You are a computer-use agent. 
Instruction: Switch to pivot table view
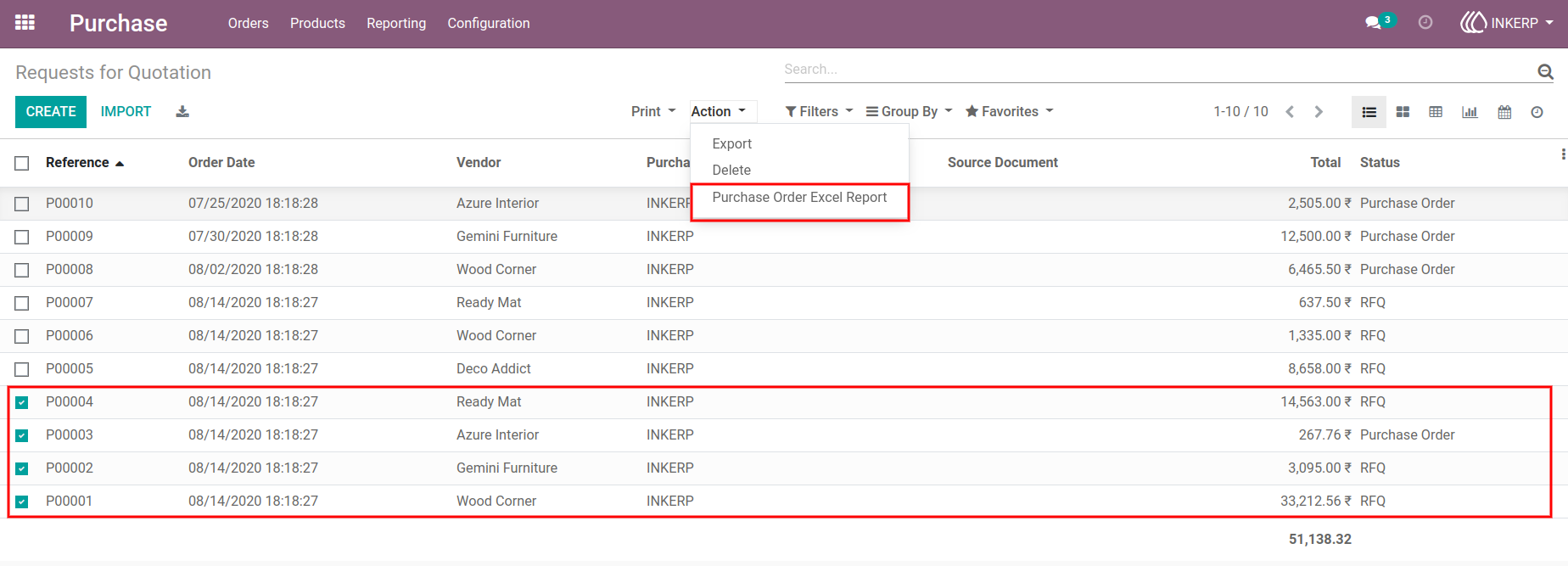pyautogui.click(x=1436, y=112)
